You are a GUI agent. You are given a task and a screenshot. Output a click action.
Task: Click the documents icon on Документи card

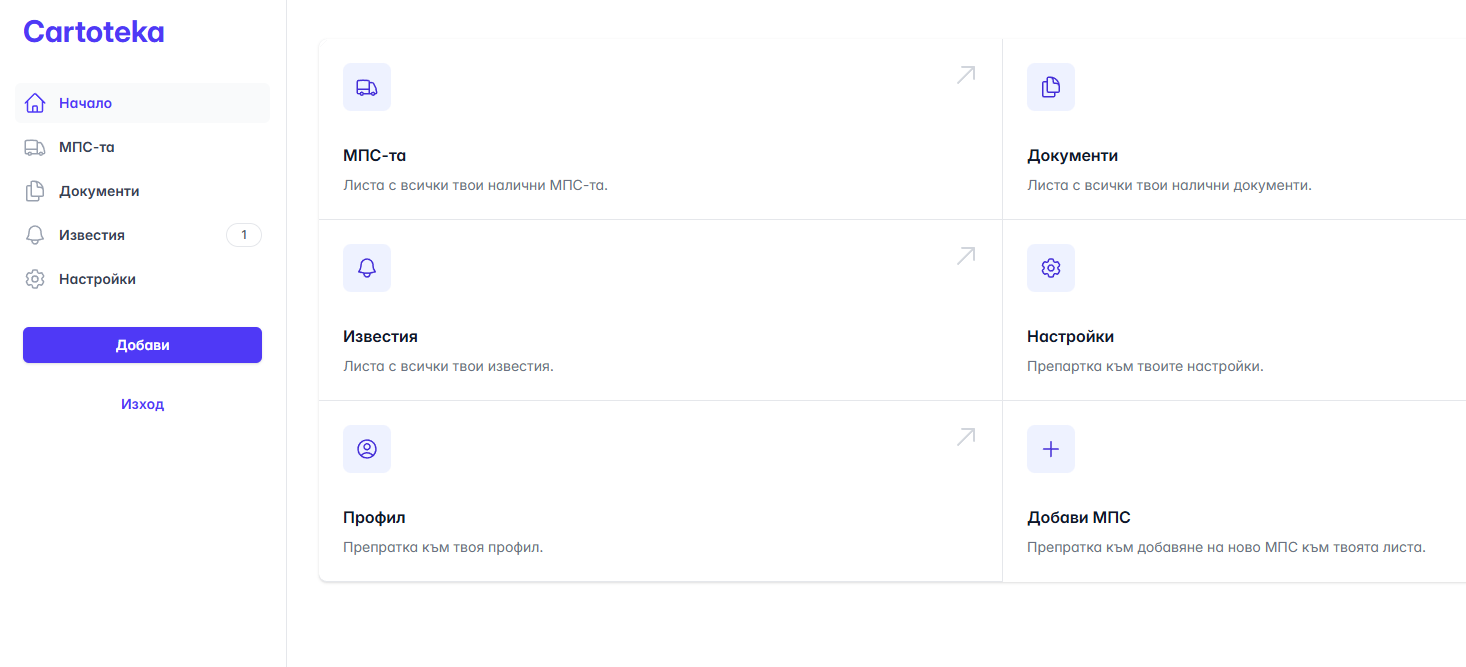click(x=1051, y=87)
